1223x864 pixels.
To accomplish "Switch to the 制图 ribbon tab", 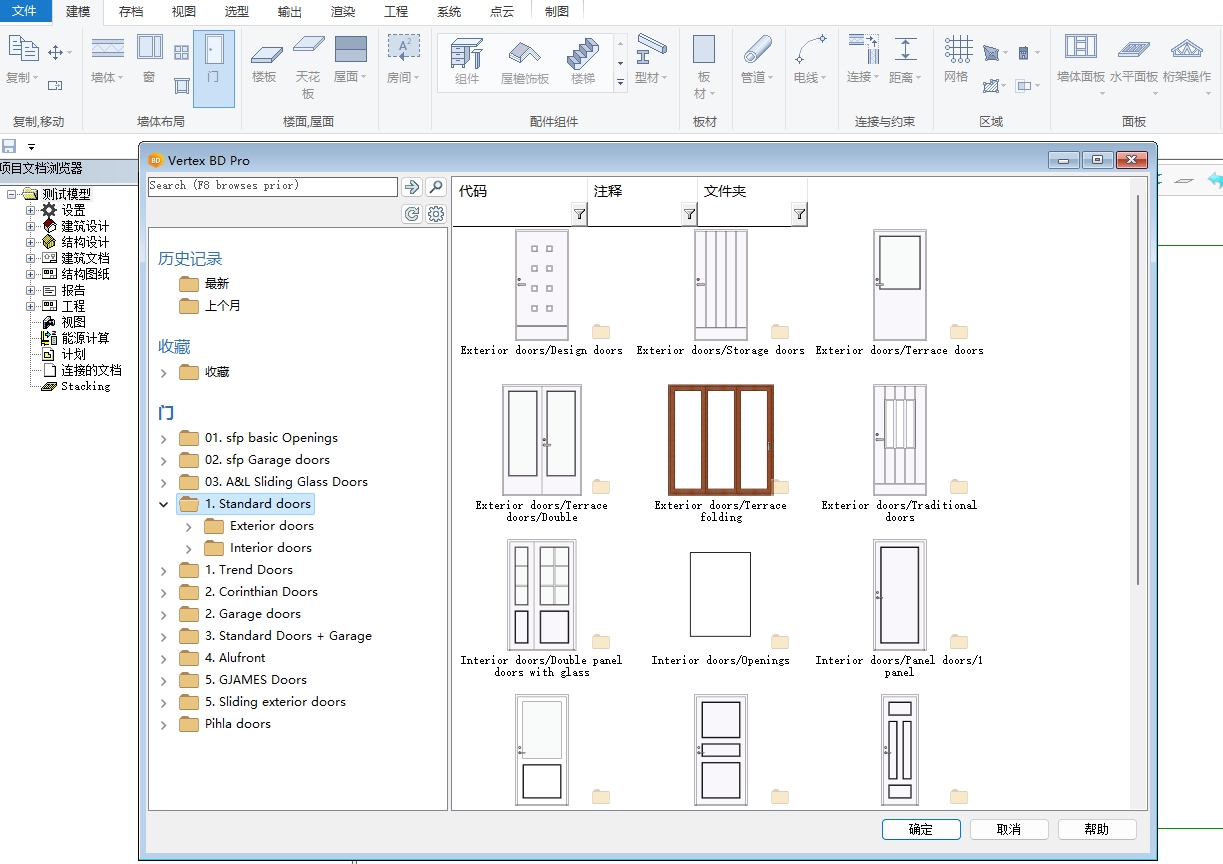I will click(557, 12).
